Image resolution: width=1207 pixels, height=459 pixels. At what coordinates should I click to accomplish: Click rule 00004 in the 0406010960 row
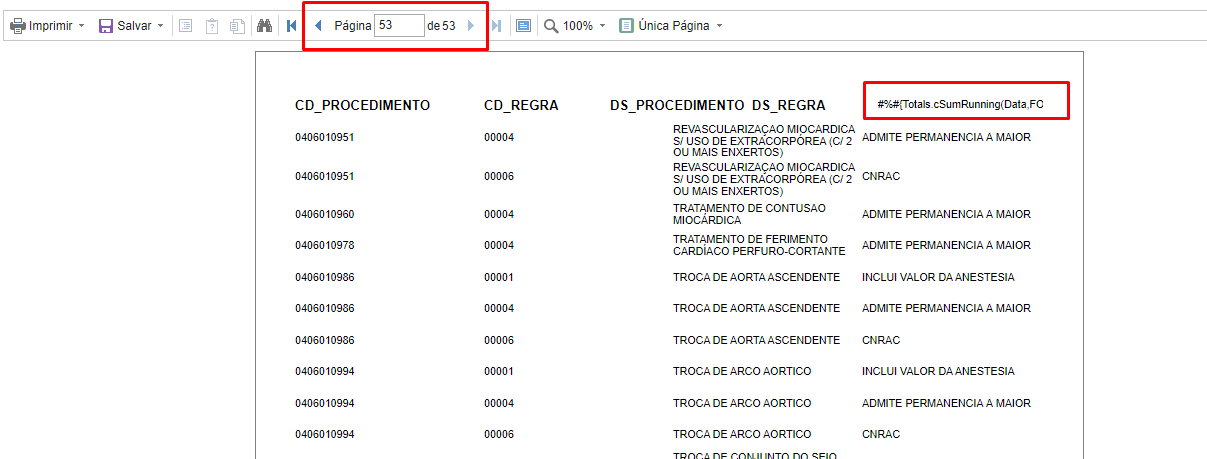(x=499, y=214)
